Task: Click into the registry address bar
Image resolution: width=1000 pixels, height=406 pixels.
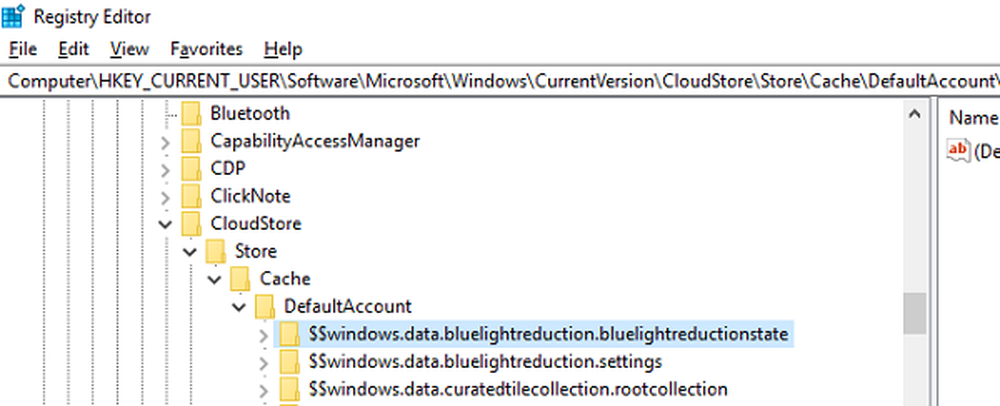Action: (x=500, y=81)
